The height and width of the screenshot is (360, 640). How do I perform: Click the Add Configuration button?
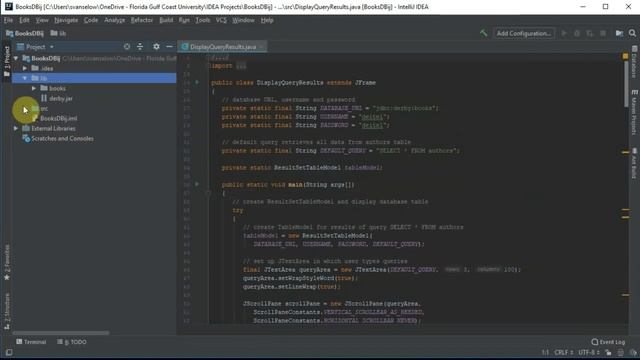[524, 33]
